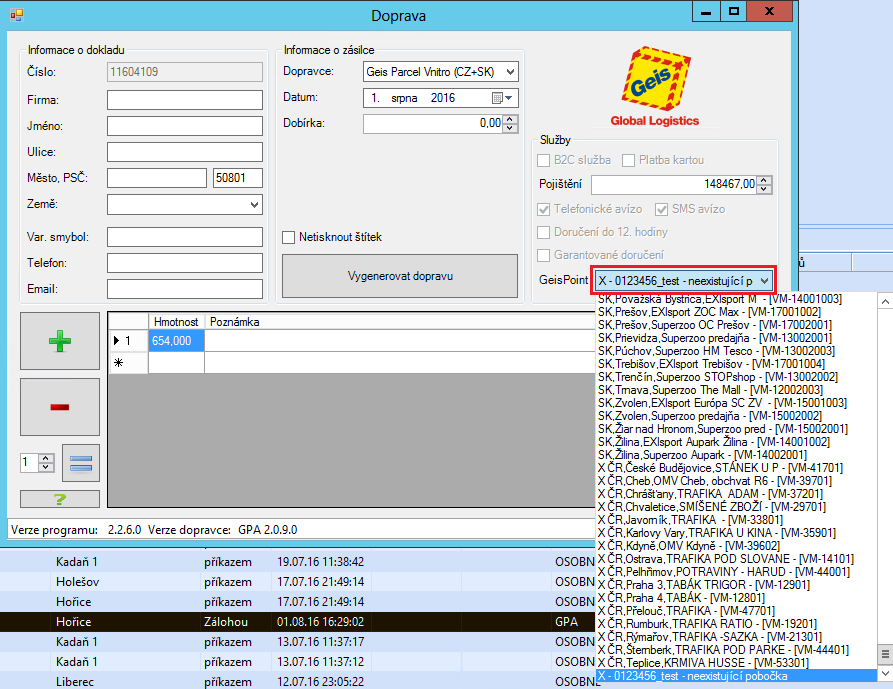Screen dimensions: 893x689
Task: Minimize the Doprava window
Action: [x=706, y=11]
